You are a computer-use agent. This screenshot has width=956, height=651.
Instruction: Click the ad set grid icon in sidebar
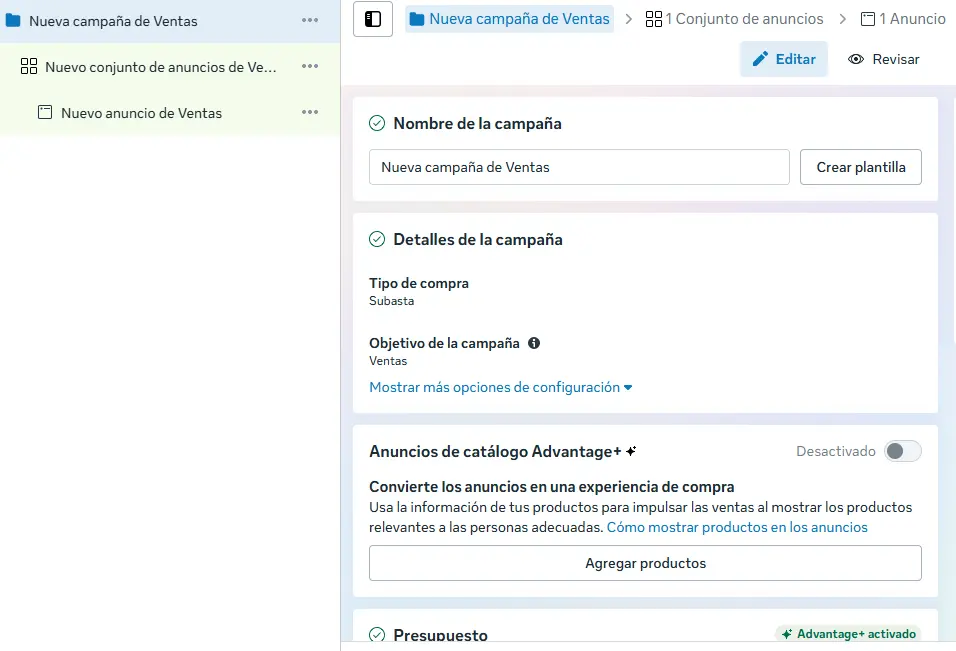29,67
